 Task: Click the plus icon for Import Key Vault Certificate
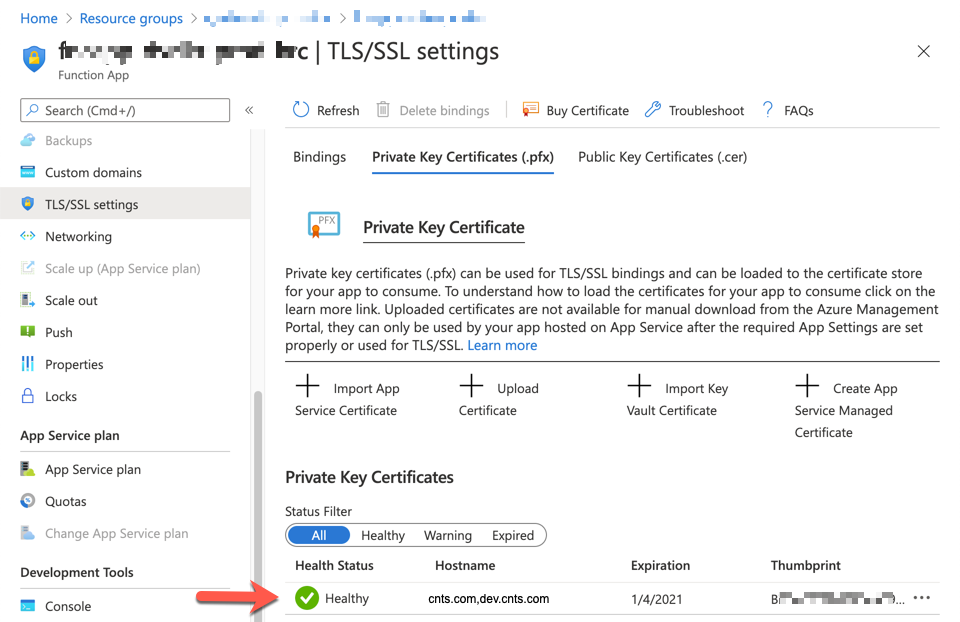639,386
